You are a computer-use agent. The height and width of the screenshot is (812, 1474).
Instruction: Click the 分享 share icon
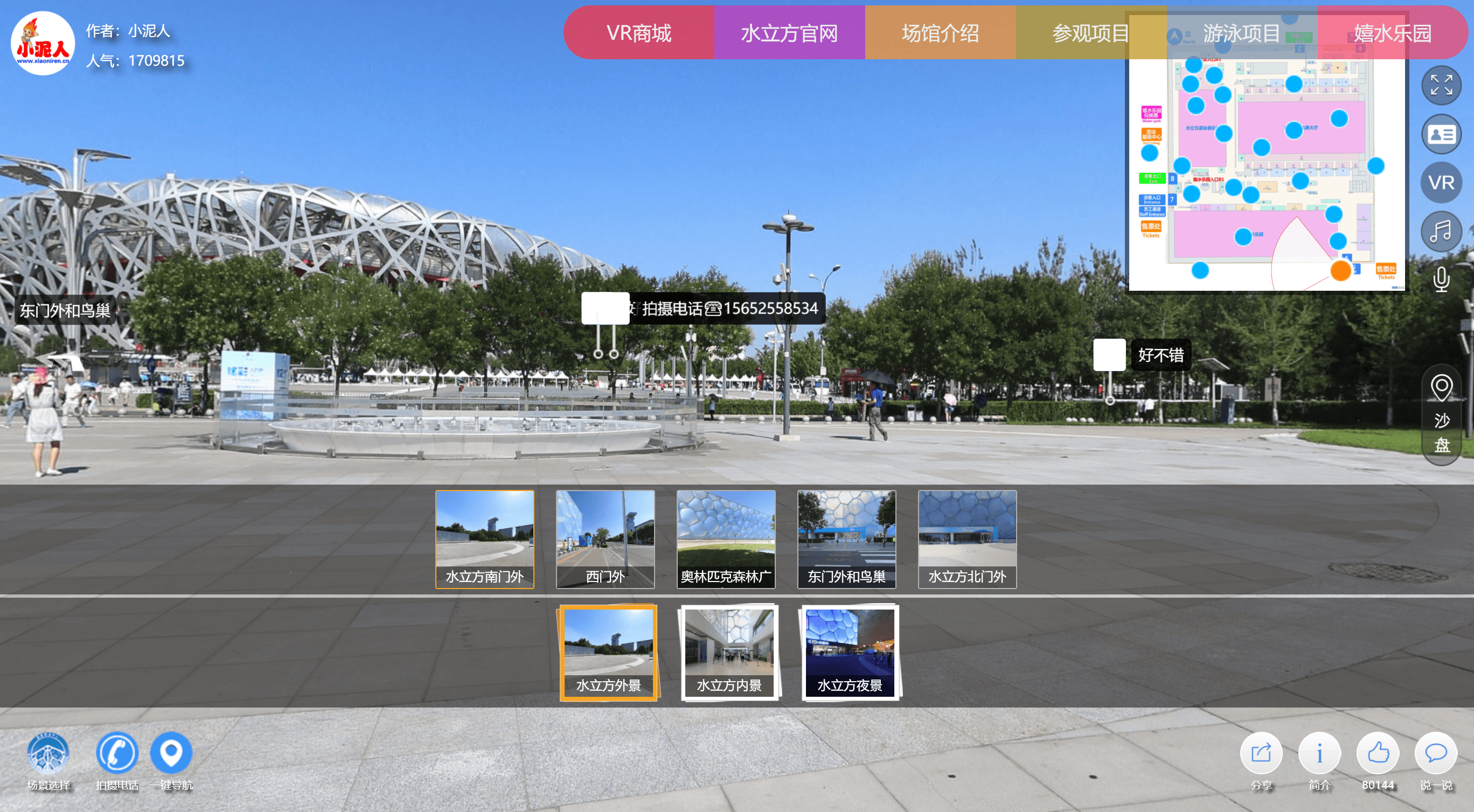pyautogui.click(x=1261, y=753)
